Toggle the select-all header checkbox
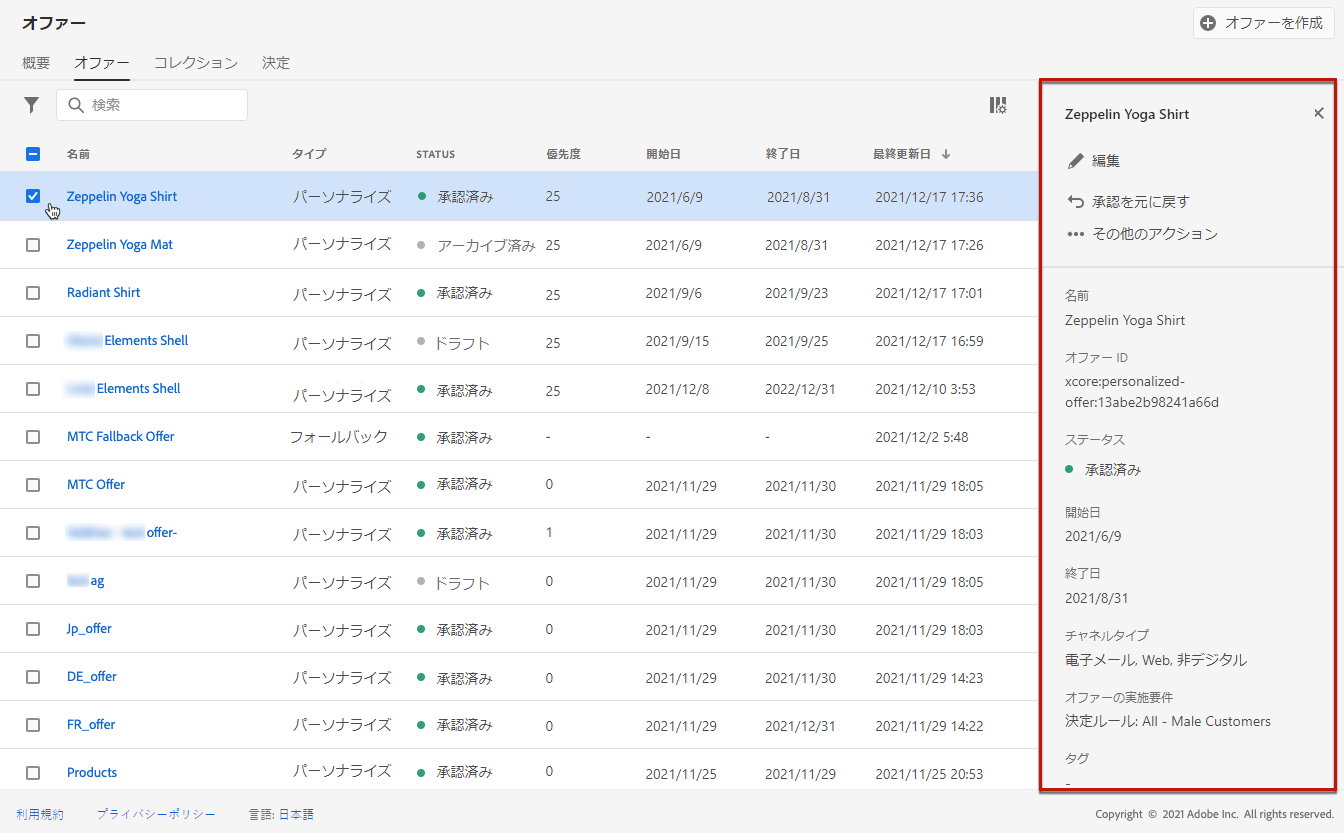 [33, 154]
